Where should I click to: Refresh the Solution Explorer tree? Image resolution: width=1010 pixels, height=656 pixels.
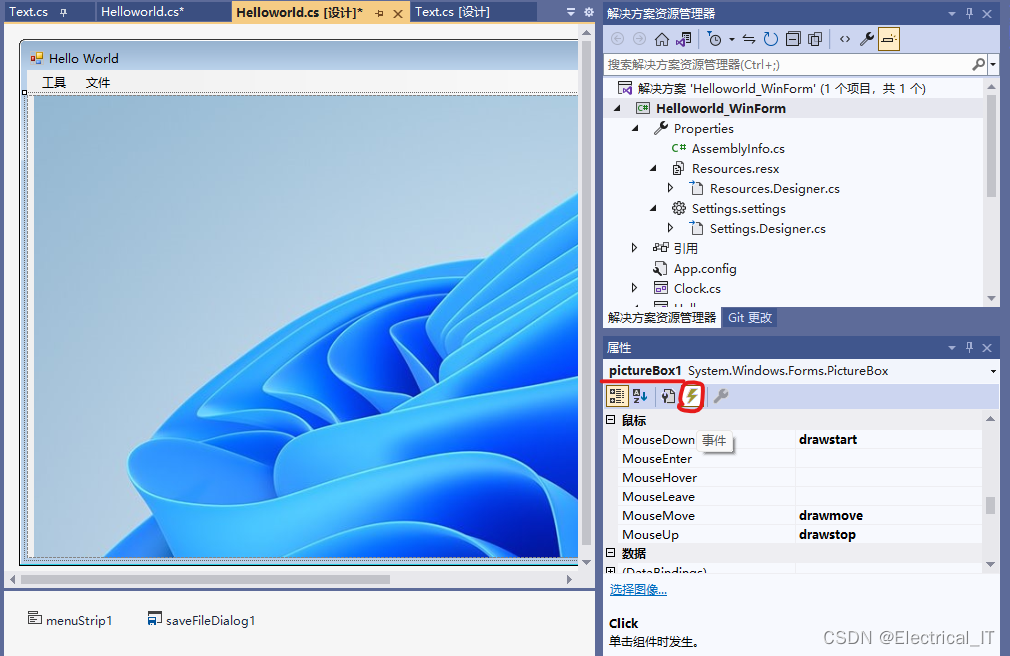tap(770, 39)
